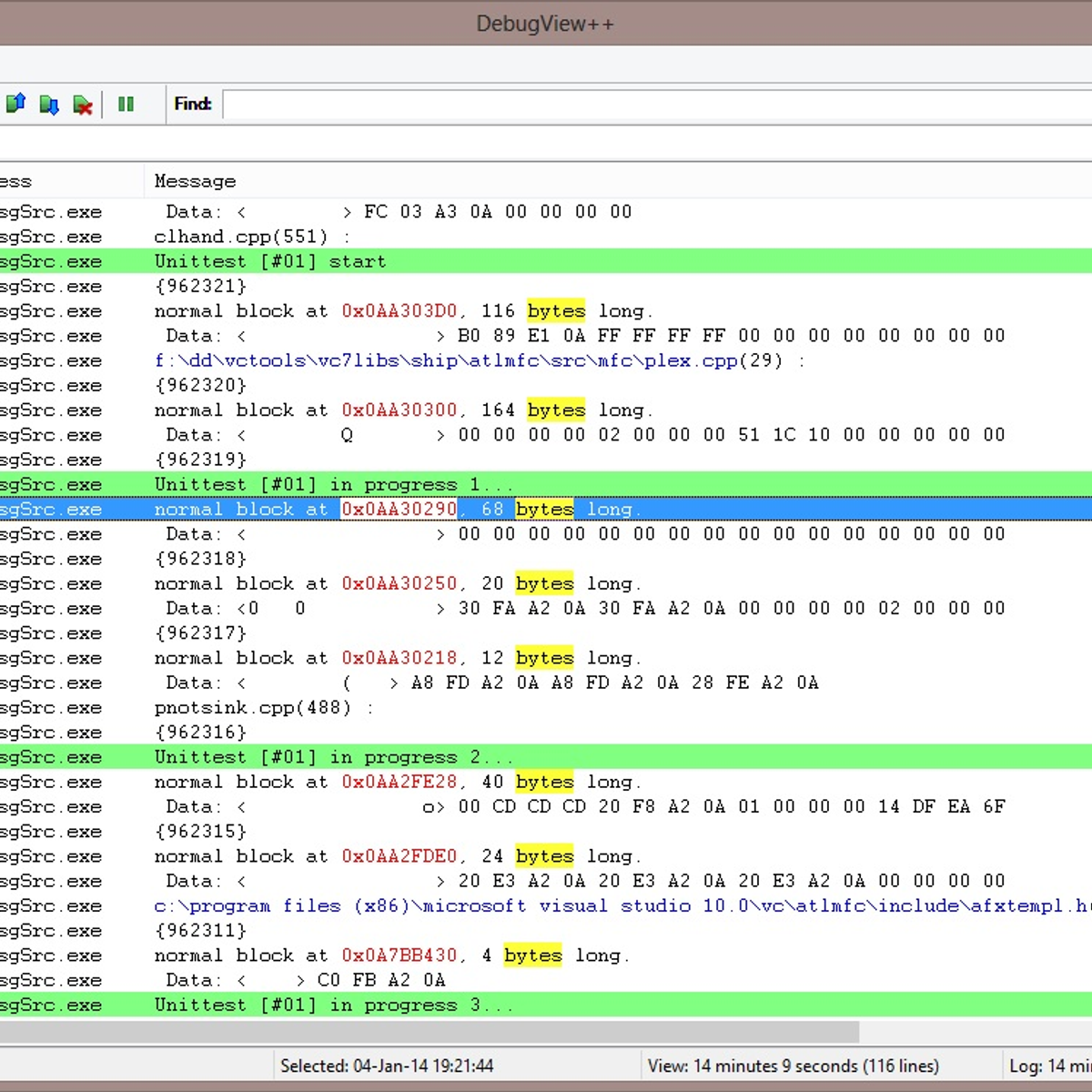Open memory address link 0x0AA303D0
Screen dimensions: 1092x1092
tap(399, 310)
